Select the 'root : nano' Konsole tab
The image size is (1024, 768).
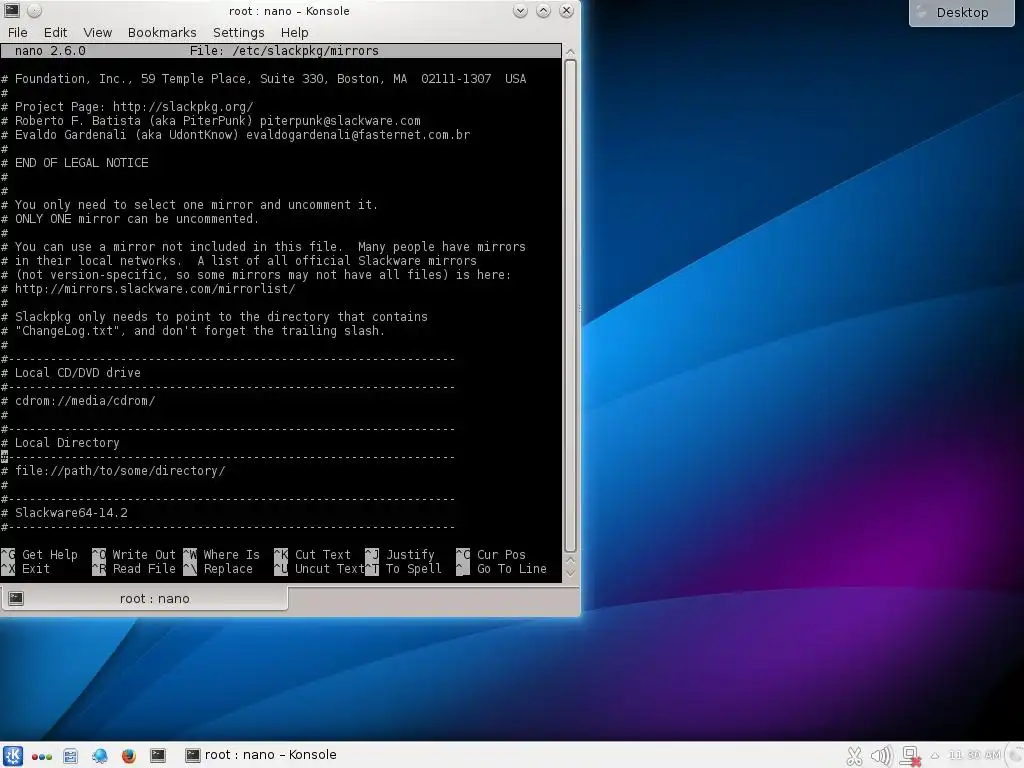pyautogui.click(x=144, y=598)
